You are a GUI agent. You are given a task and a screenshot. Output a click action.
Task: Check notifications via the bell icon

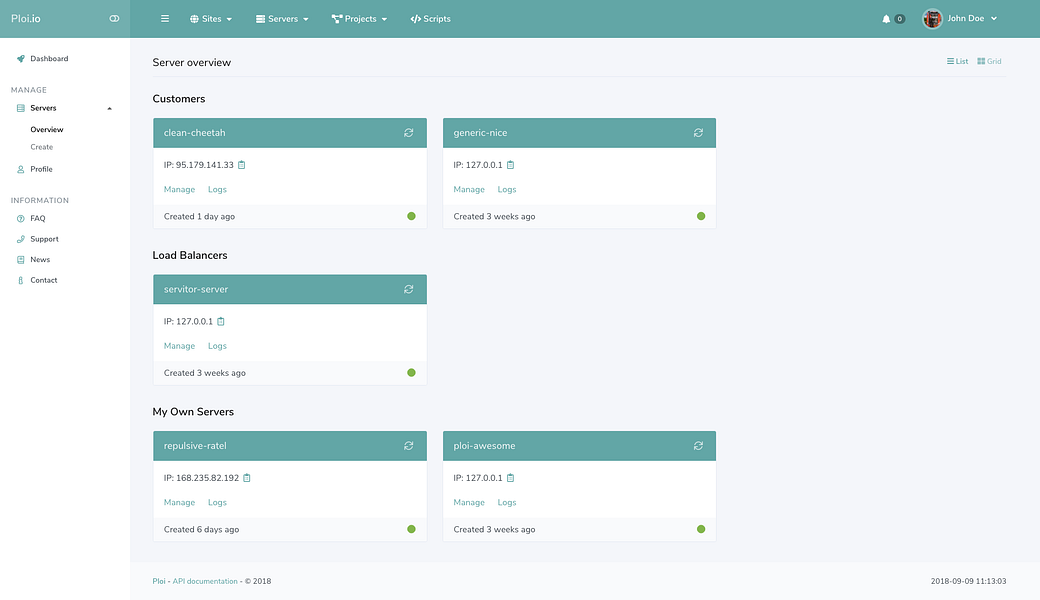[885, 17]
